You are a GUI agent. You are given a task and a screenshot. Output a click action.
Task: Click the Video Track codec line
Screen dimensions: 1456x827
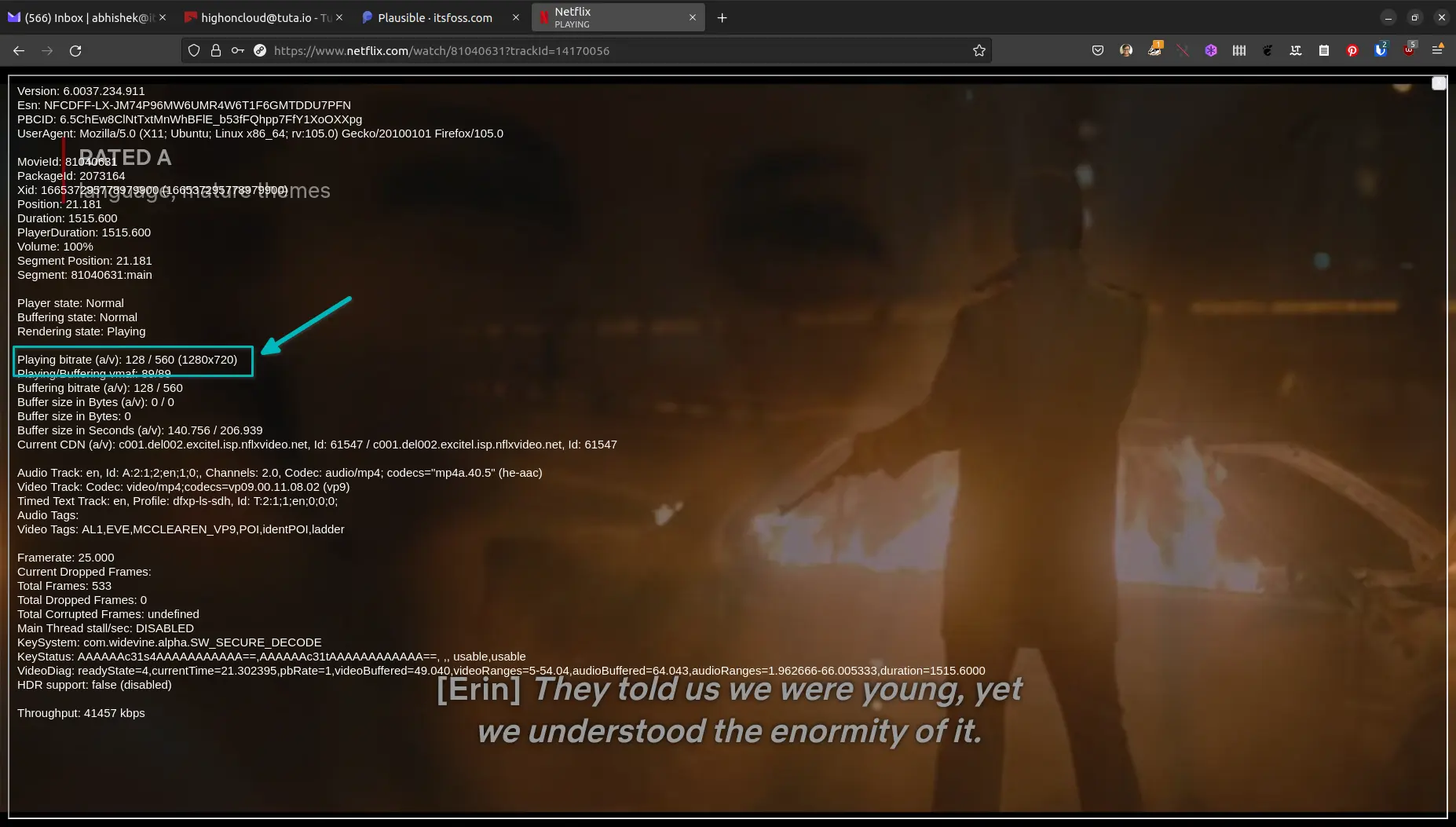184,487
